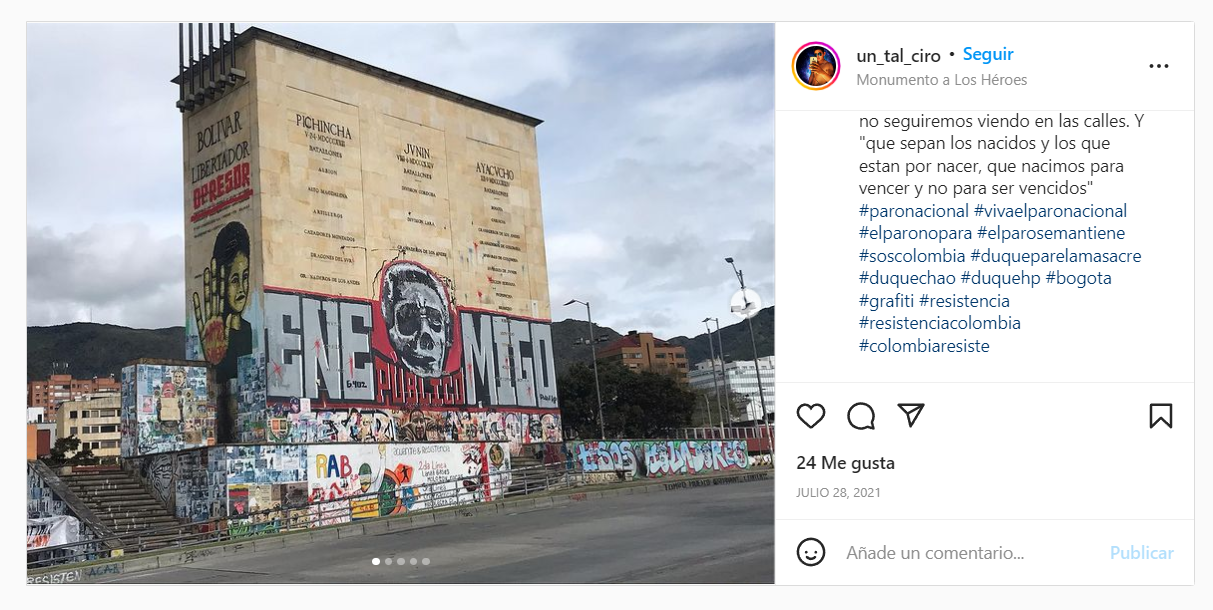This screenshot has width=1213, height=610.
Task: Share the post with the paper plane icon
Action: [x=910, y=416]
